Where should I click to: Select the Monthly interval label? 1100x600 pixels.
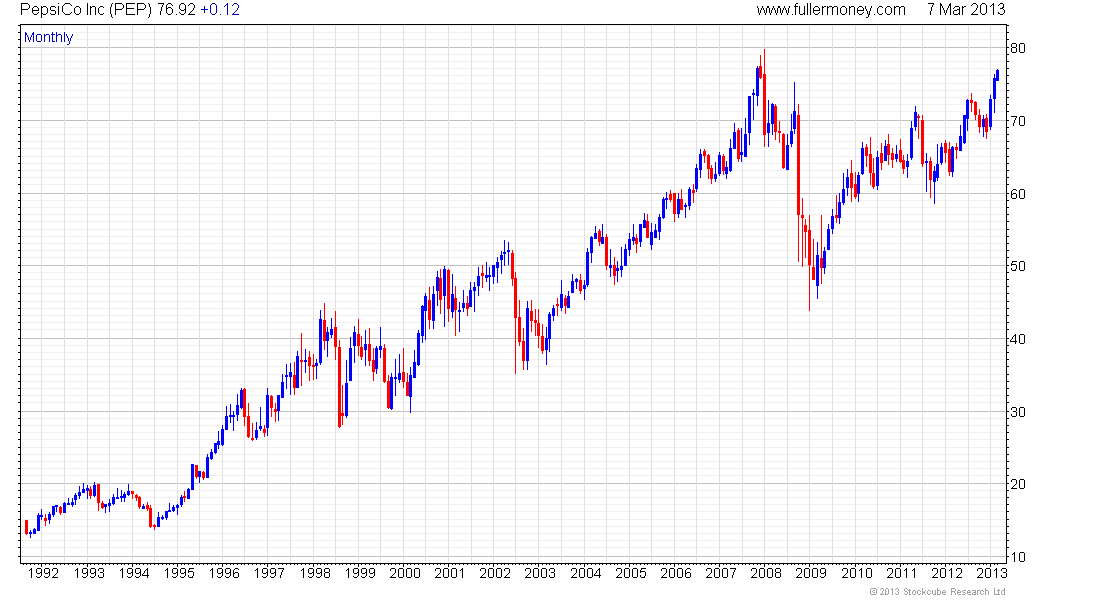[x=48, y=38]
